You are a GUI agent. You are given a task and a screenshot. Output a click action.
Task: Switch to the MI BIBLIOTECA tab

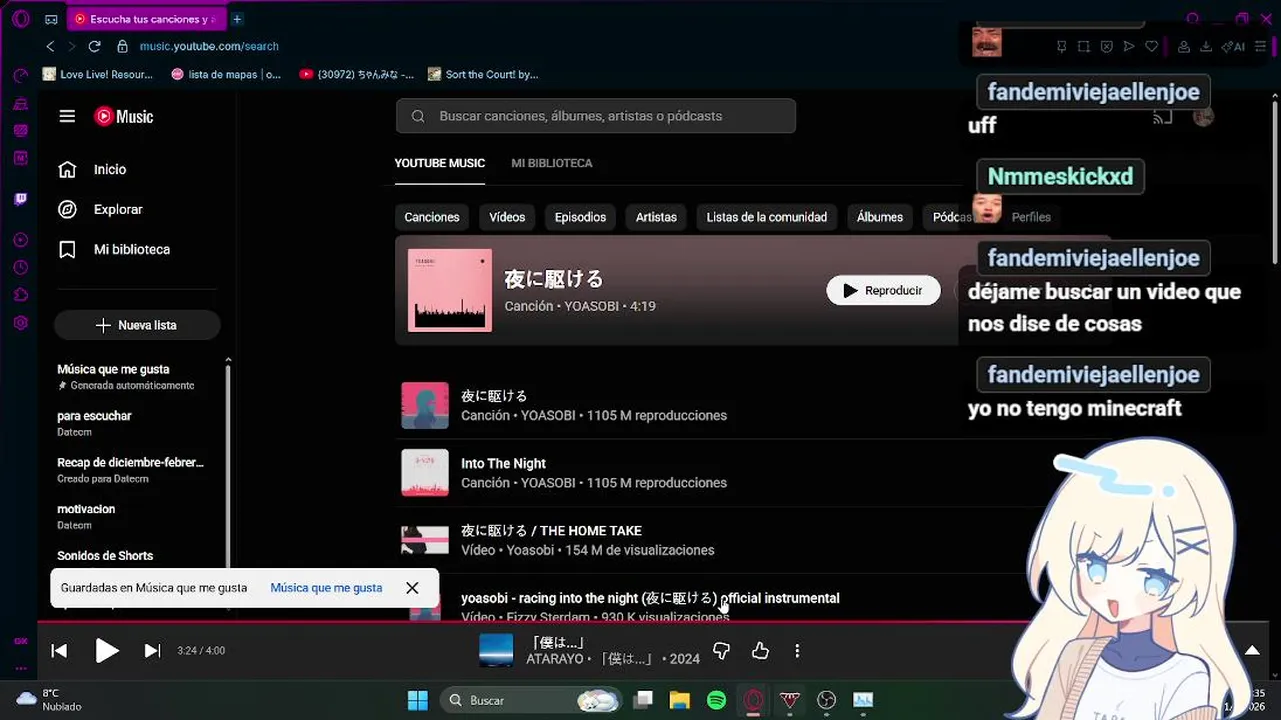(552, 163)
